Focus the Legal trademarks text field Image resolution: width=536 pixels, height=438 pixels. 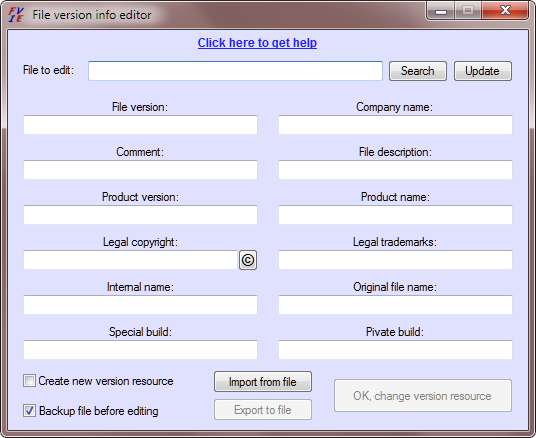[x=395, y=260]
